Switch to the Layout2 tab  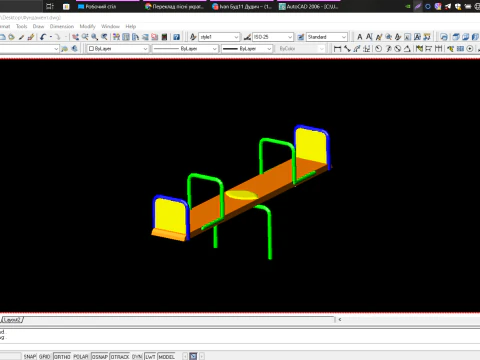click(x=12, y=320)
